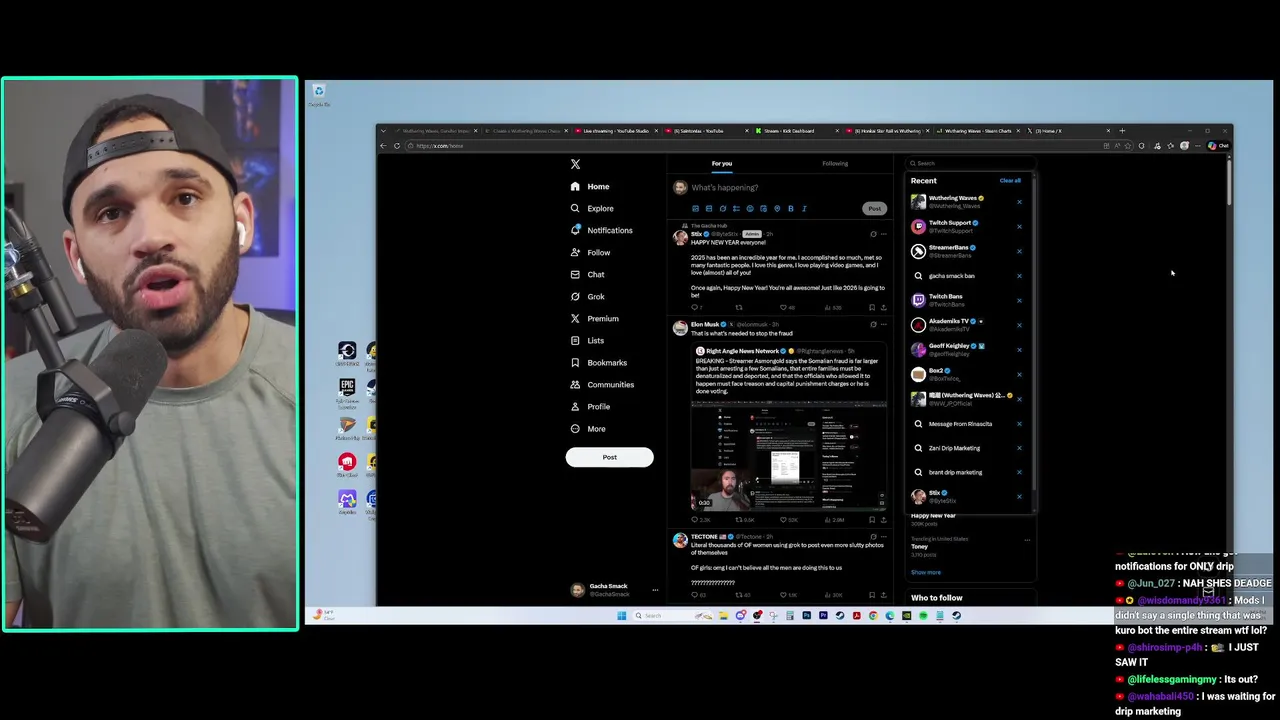Screen dimensions: 1280x720
Task: Click the media image icon in composer
Action: pyautogui.click(x=695, y=209)
